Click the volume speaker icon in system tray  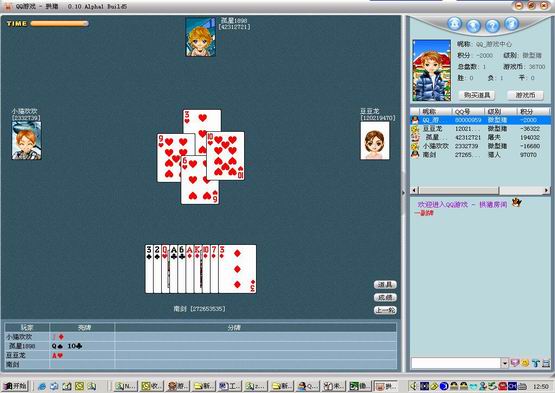(413, 386)
